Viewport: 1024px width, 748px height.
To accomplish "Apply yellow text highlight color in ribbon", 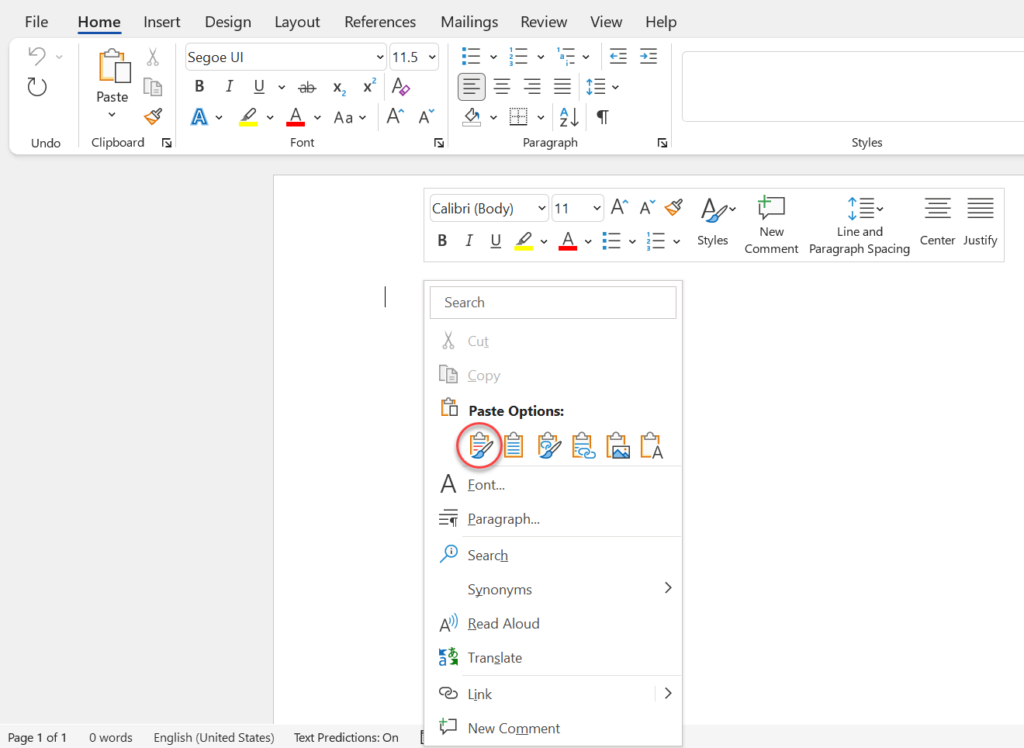I will [x=248, y=117].
